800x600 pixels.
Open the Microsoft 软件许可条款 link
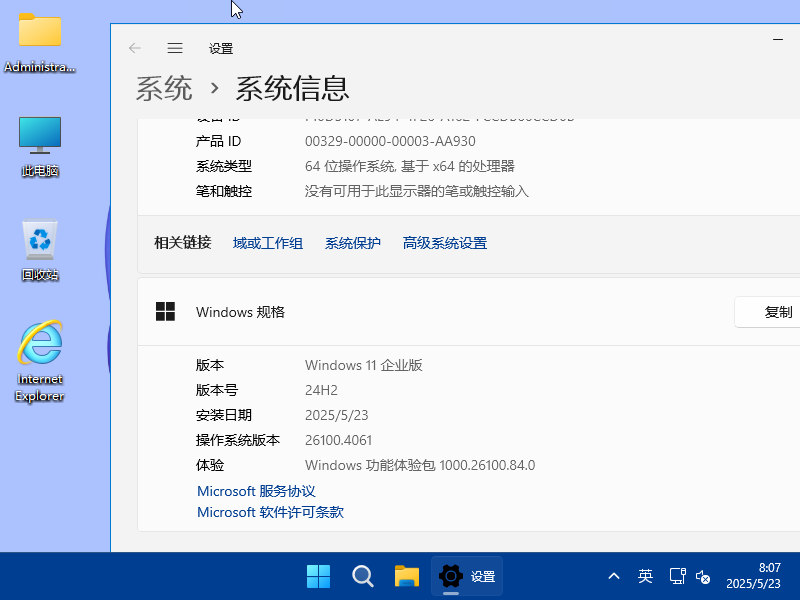pyautogui.click(x=270, y=512)
